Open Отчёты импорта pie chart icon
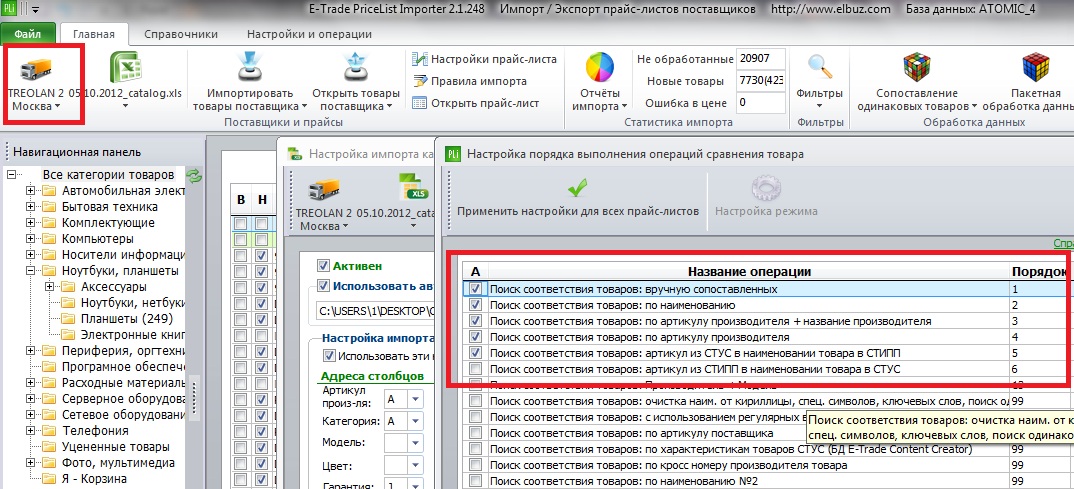Image resolution: width=1074 pixels, height=489 pixels. coord(600,68)
